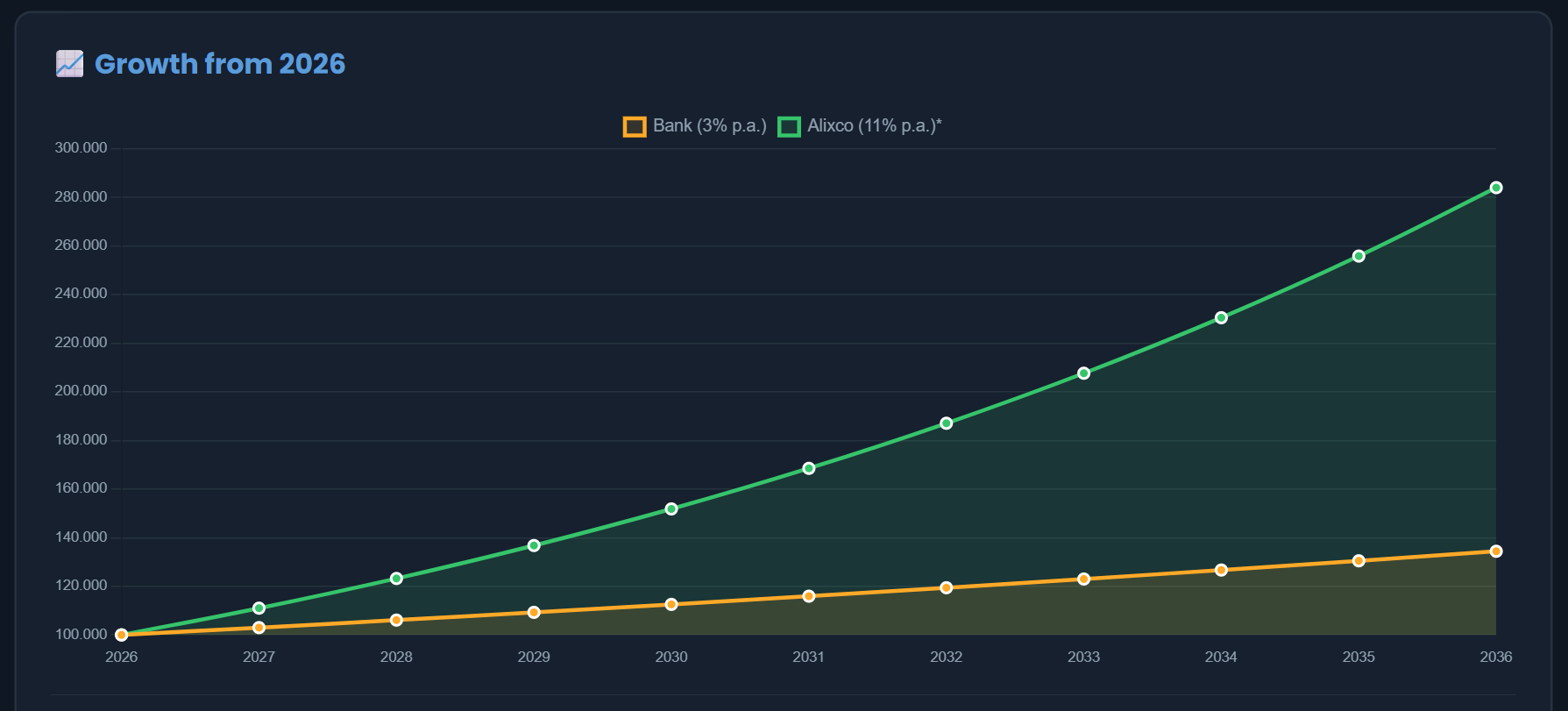Click the 2028 x-axis year label
Image resolution: width=1568 pixels, height=711 pixels.
tap(396, 657)
